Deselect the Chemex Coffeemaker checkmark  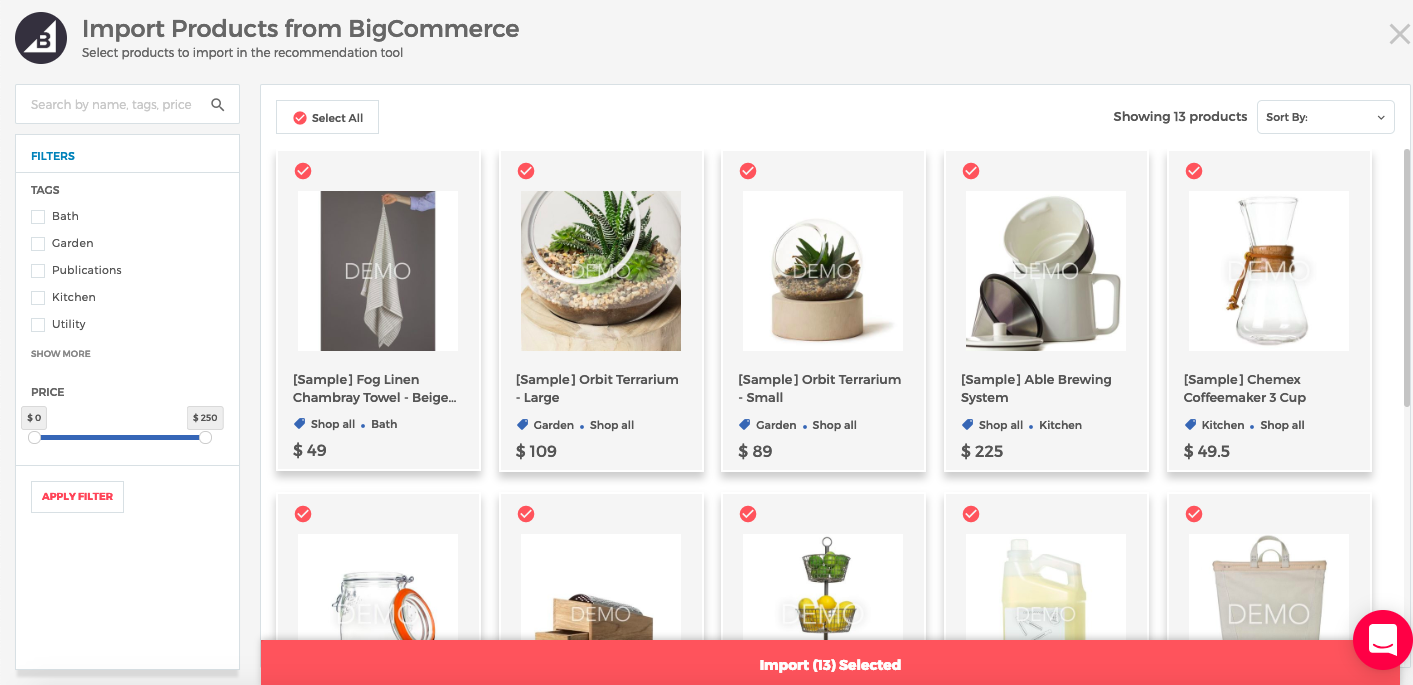1194,171
